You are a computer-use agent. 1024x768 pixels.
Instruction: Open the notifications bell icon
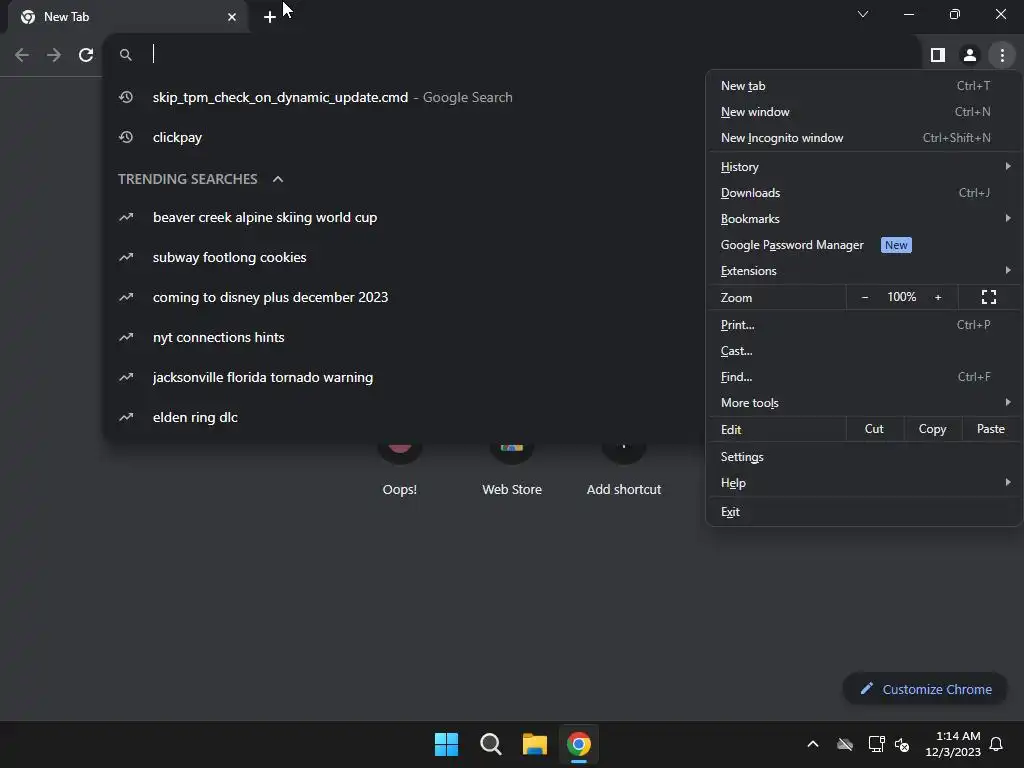click(x=997, y=744)
